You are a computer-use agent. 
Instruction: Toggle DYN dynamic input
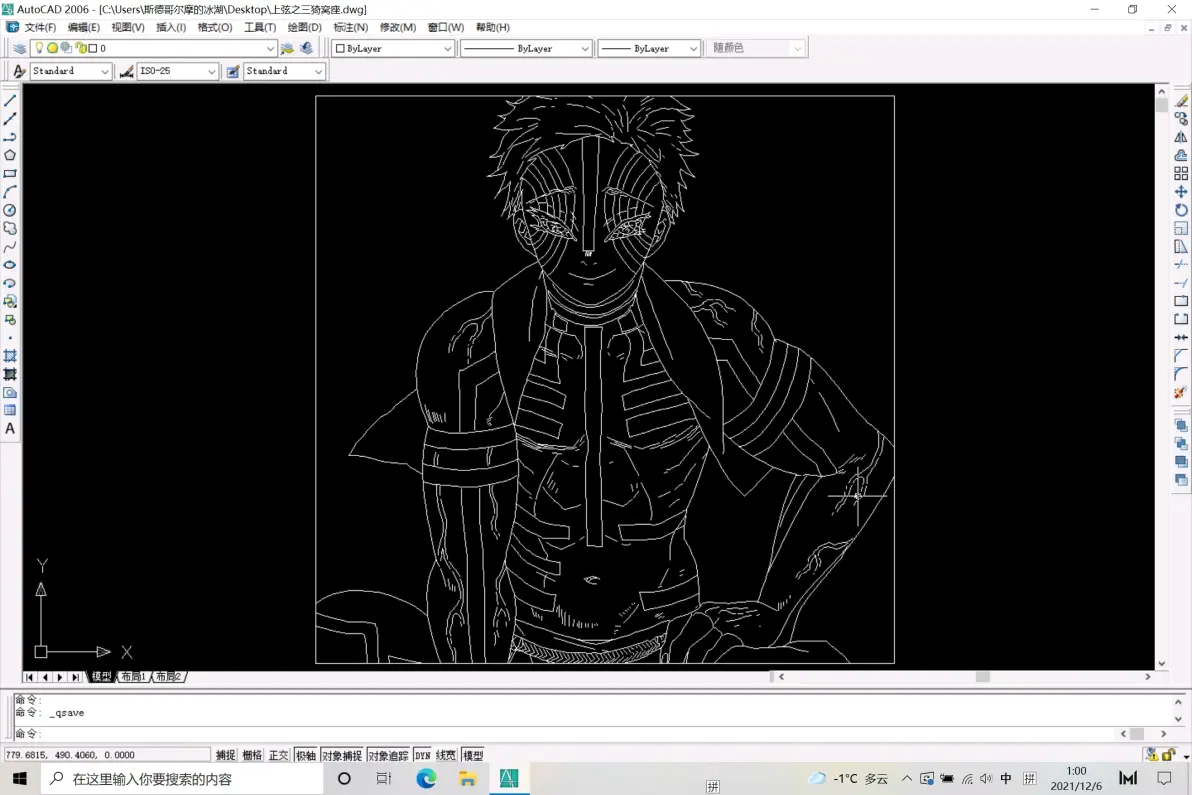point(423,755)
